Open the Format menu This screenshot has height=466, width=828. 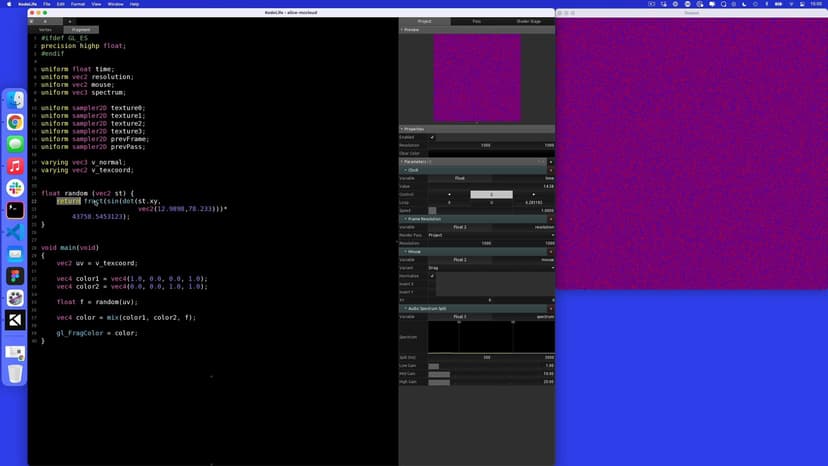pos(77,4)
